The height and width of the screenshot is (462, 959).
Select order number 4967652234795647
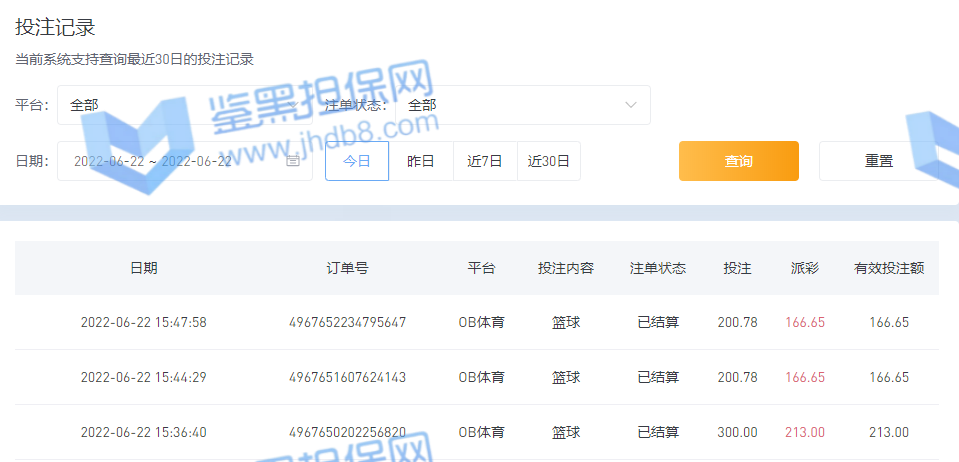(347, 322)
